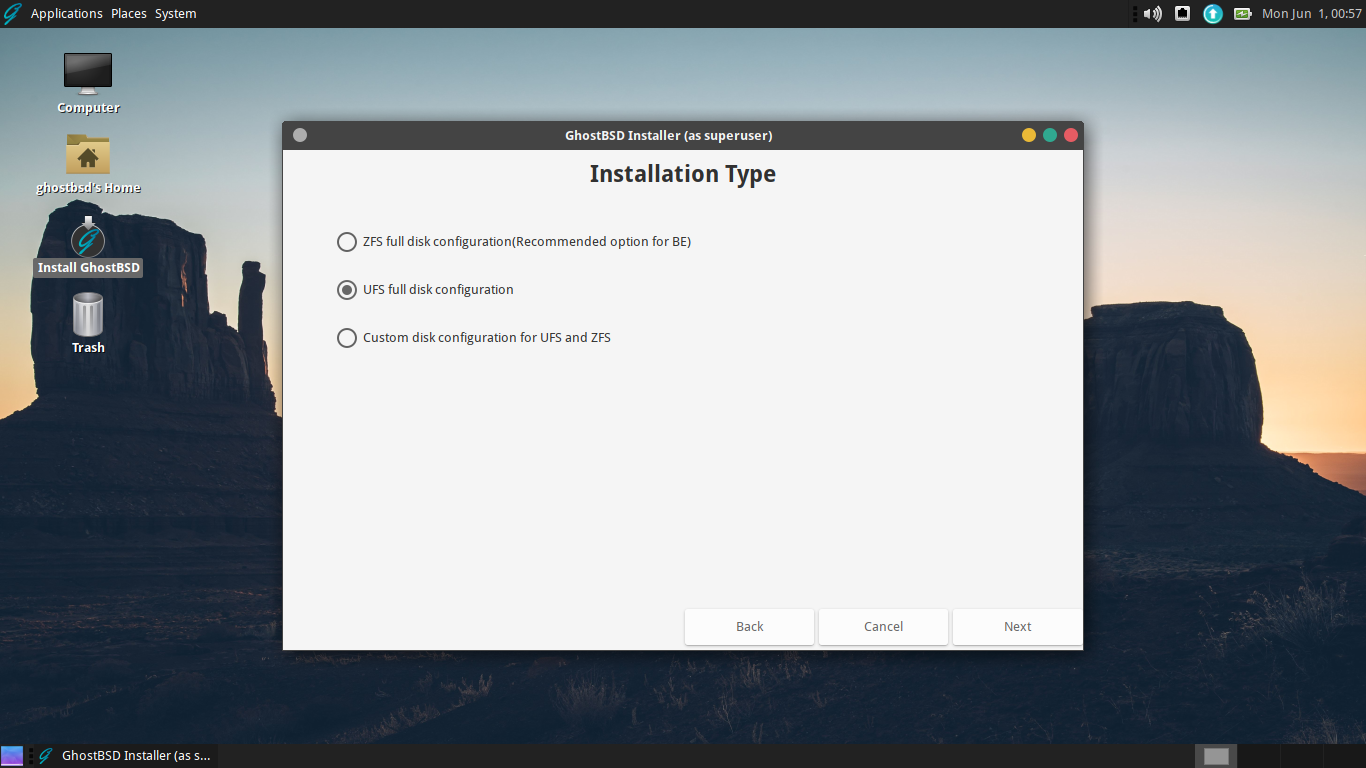Open the update manager tray icon
Screen dimensions: 1366x768
pyautogui.click(x=1212, y=14)
